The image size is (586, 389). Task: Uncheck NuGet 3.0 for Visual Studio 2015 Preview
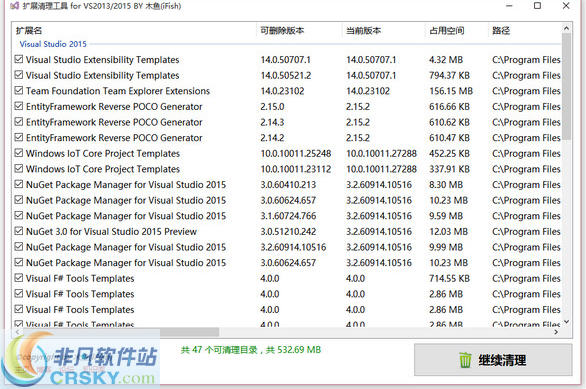(x=19, y=231)
